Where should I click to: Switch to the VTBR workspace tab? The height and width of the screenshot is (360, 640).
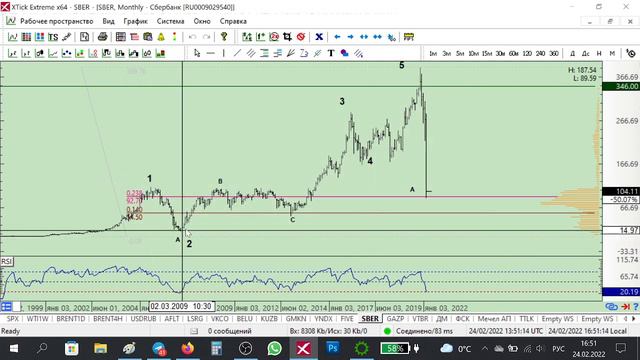coord(420,319)
